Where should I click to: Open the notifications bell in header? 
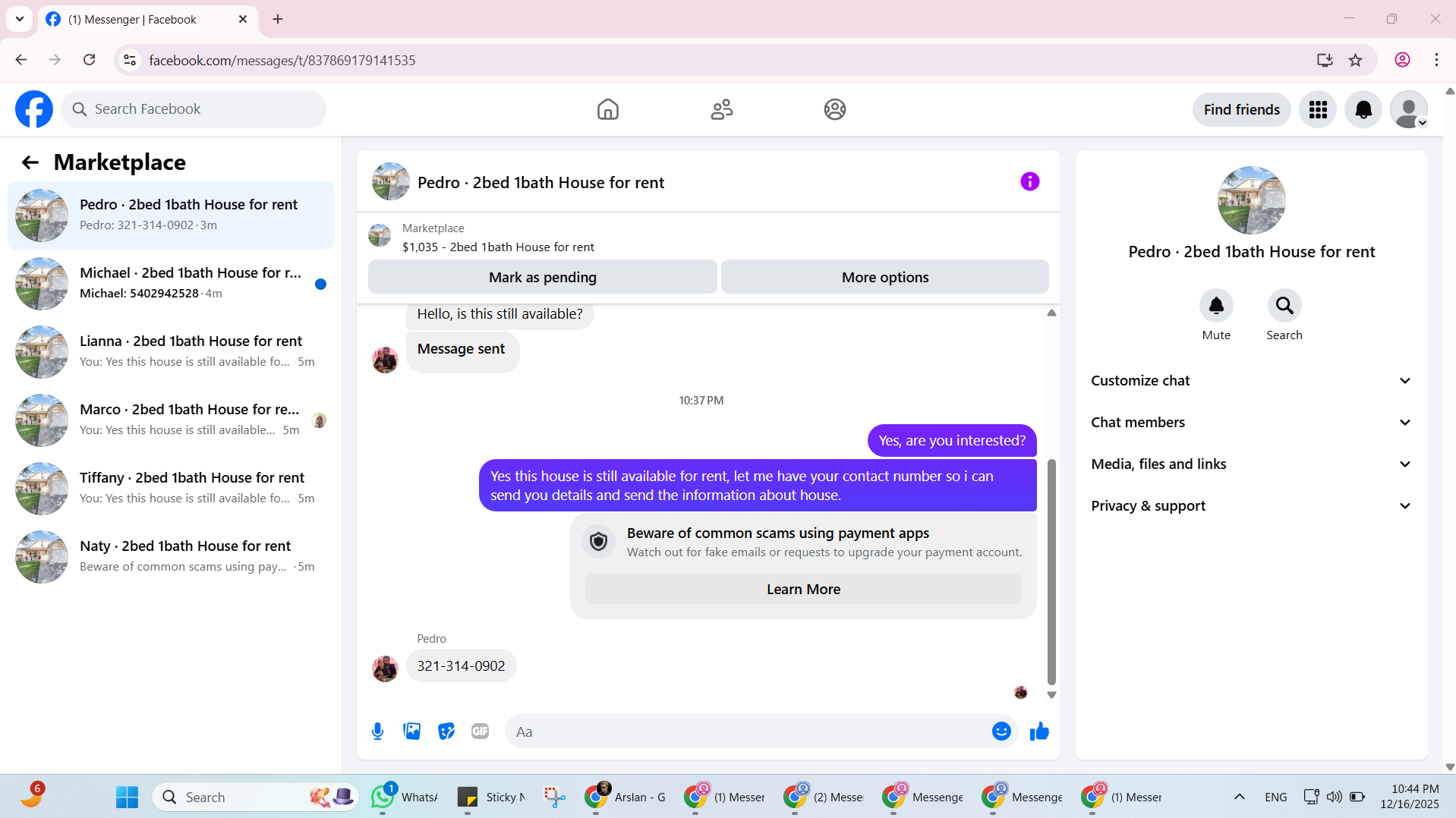[x=1363, y=109]
